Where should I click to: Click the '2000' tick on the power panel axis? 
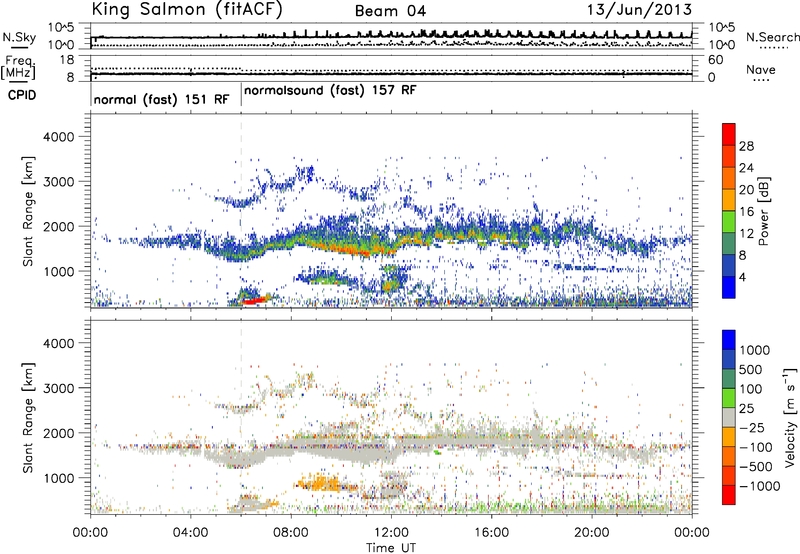[58, 226]
